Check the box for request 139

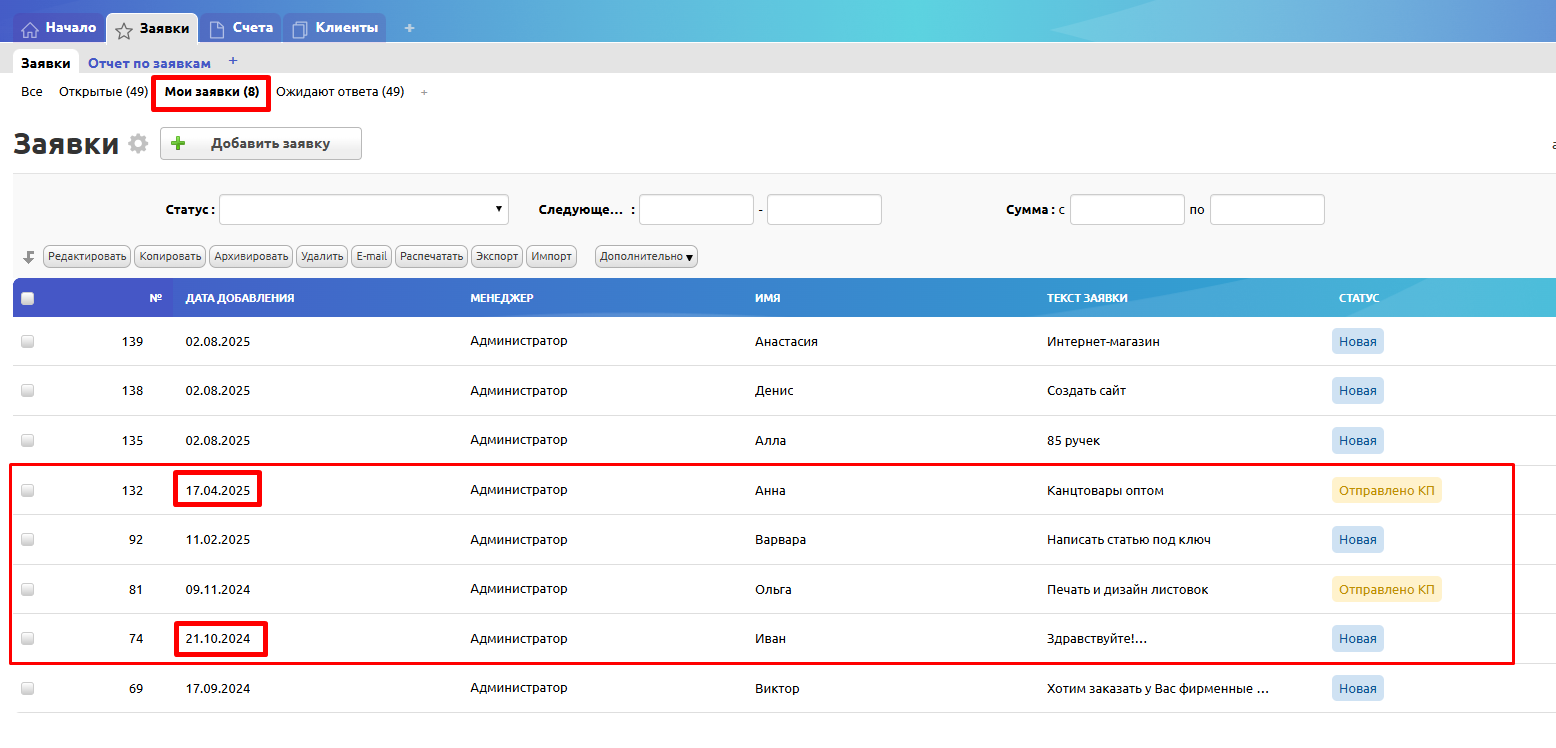28,341
